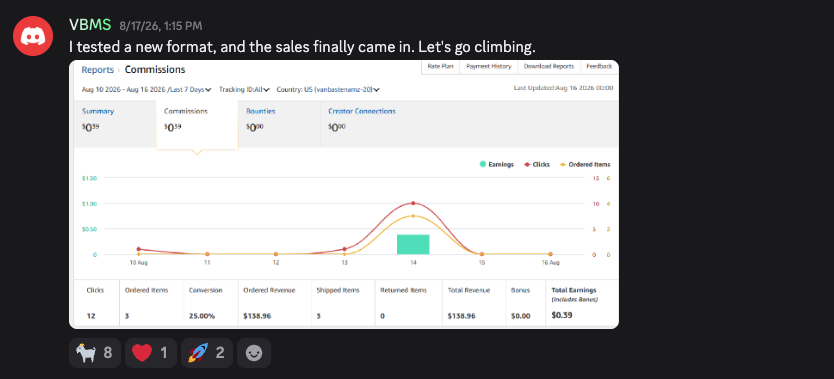Image resolution: width=834 pixels, height=379 pixels.
Task: Click the 16 Aug axis label
Action: (550, 263)
